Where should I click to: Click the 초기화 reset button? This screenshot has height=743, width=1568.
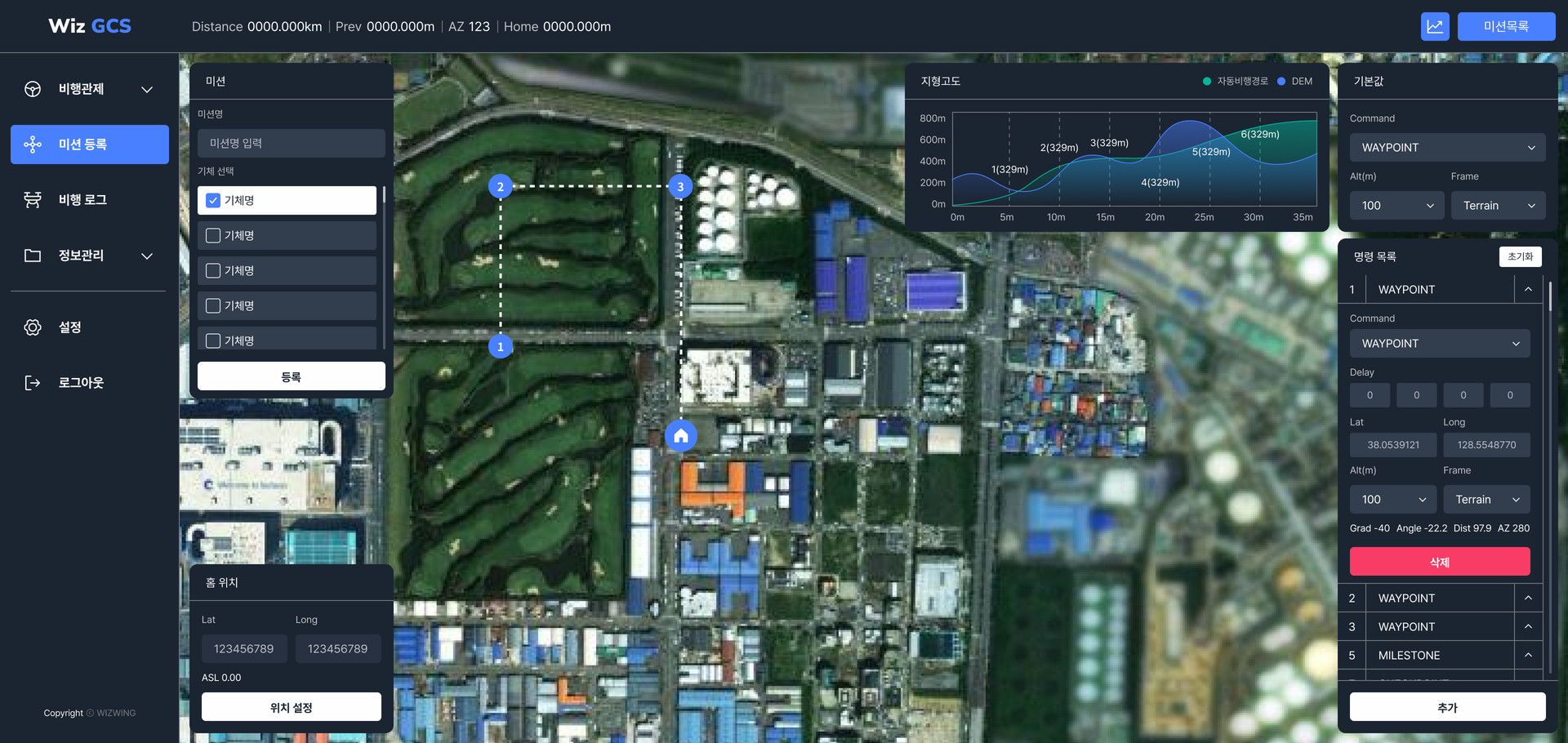click(1520, 256)
